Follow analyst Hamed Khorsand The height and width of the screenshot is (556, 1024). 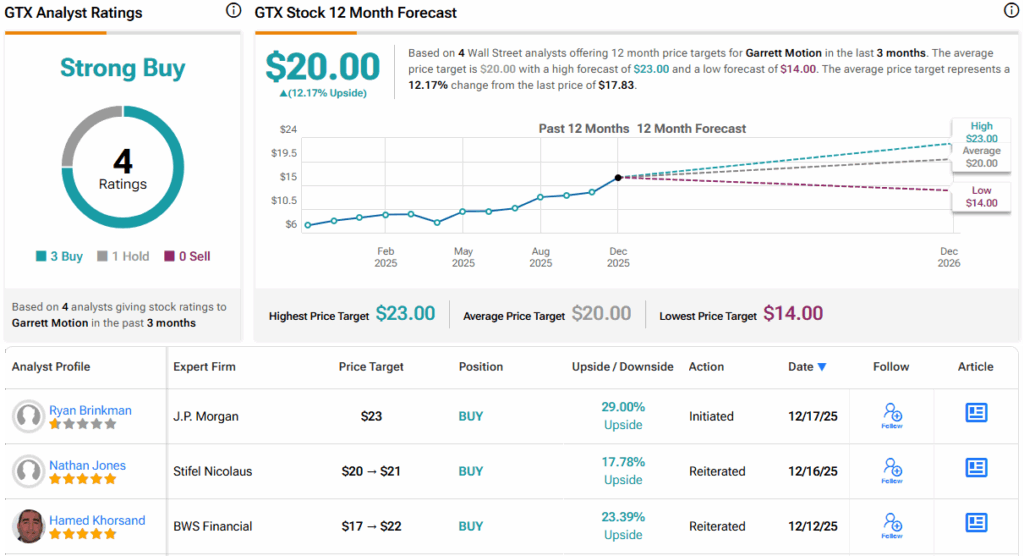pyautogui.click(x=892, y=525)
